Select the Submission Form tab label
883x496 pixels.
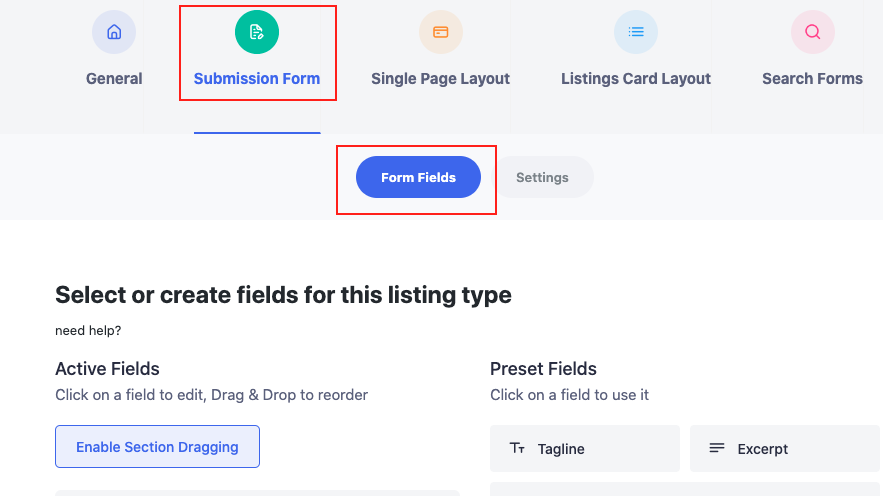(x=257, y=78)
